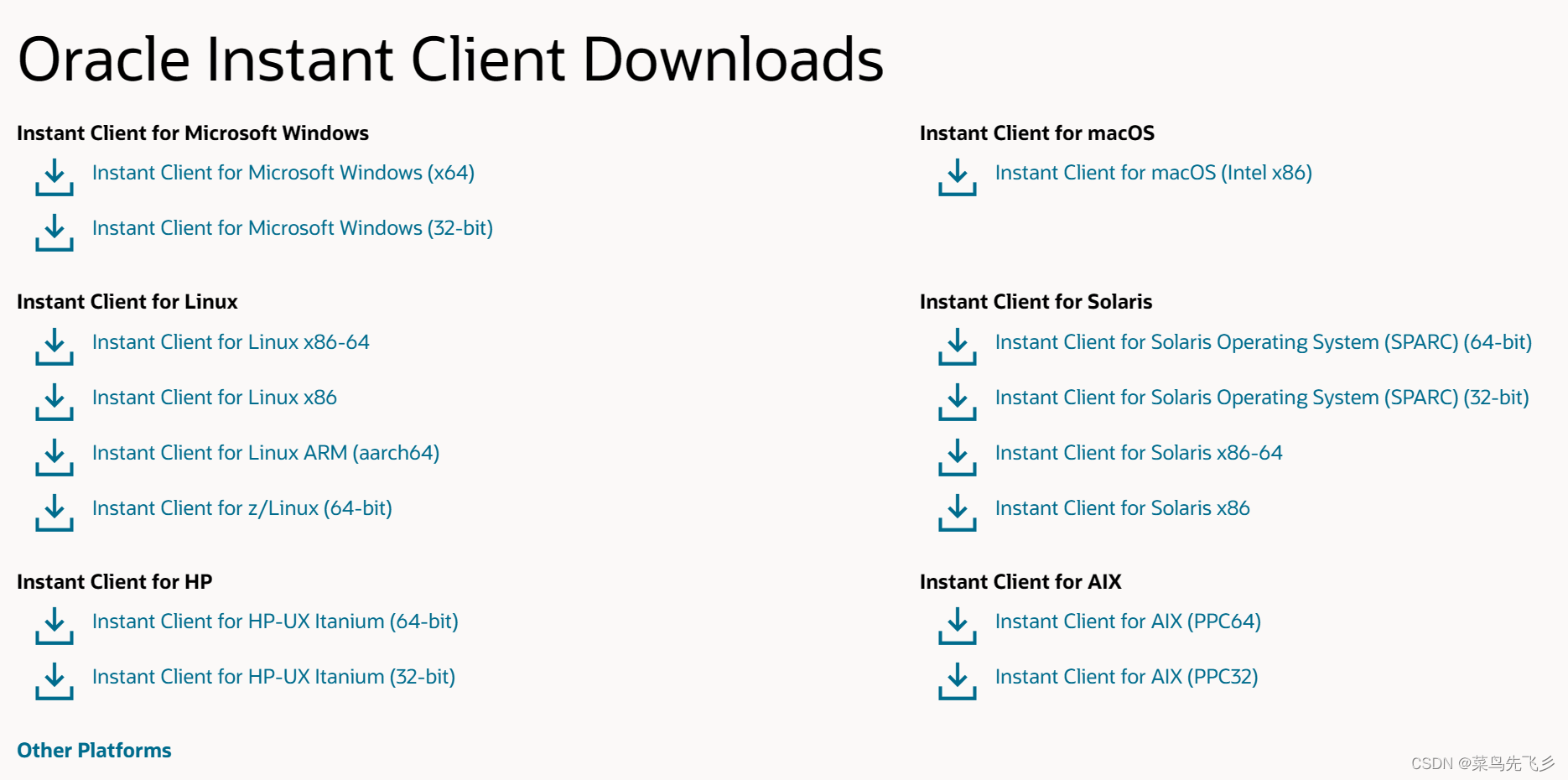The height and width of the screenshot is (780, 1568).
Task: Click download icon for HP-UX Itanium (64-bit)
Action: tap(55, 626)
